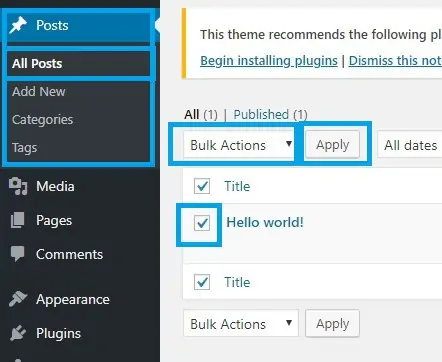Click the Appearance paintbrush icon

18,299
